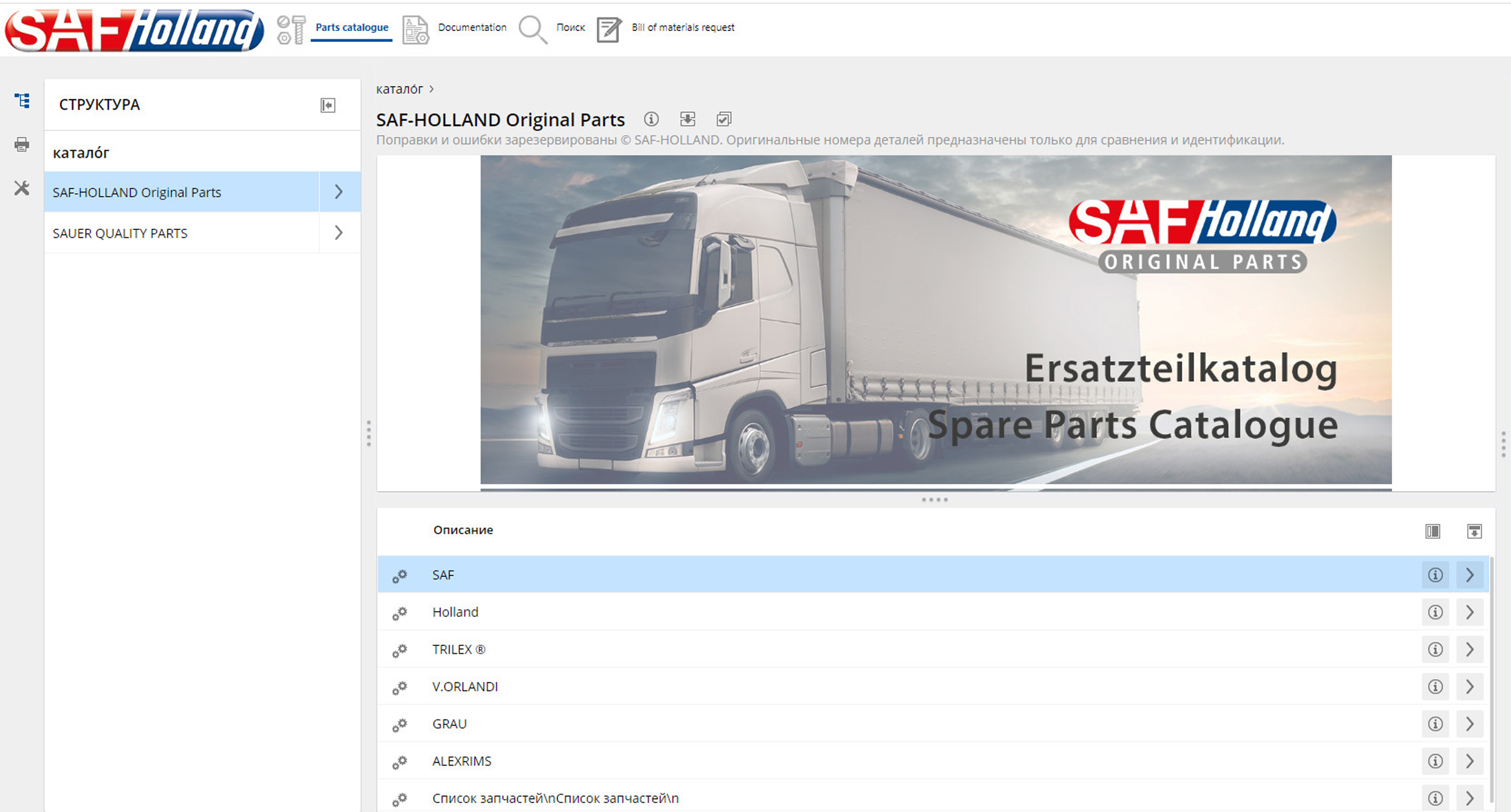Click the structure tree icon in left sidebar
Viewport: 1511px width, 812px height.
(x=22, y=101)
